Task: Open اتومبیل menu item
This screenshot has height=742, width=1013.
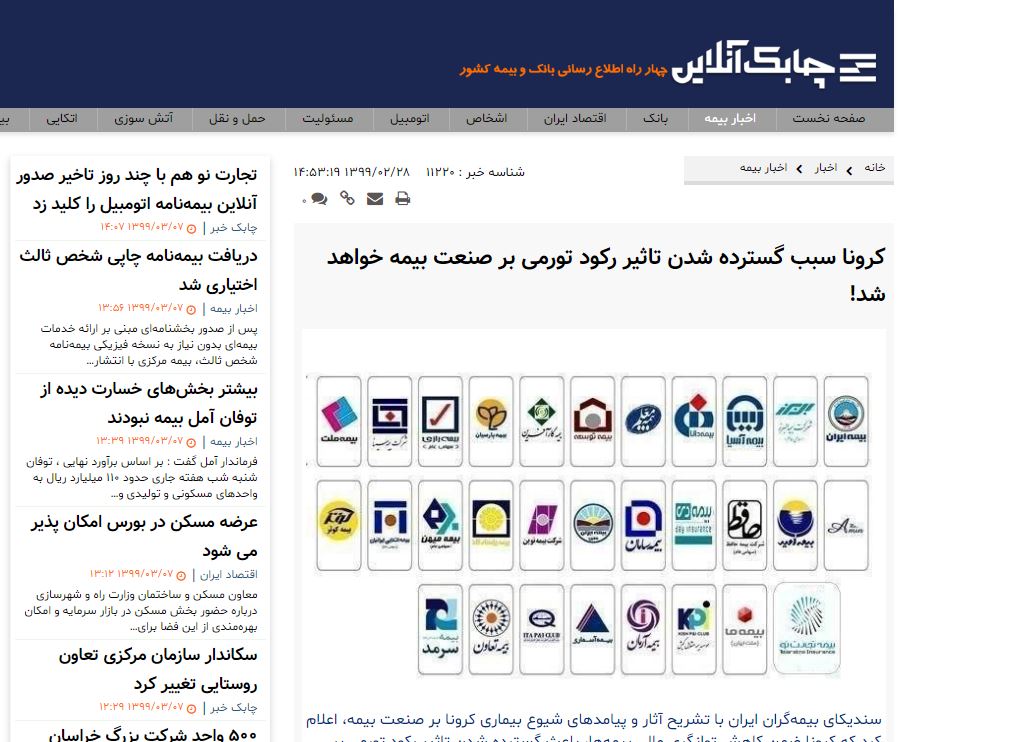Action: [x=410, y=119]
